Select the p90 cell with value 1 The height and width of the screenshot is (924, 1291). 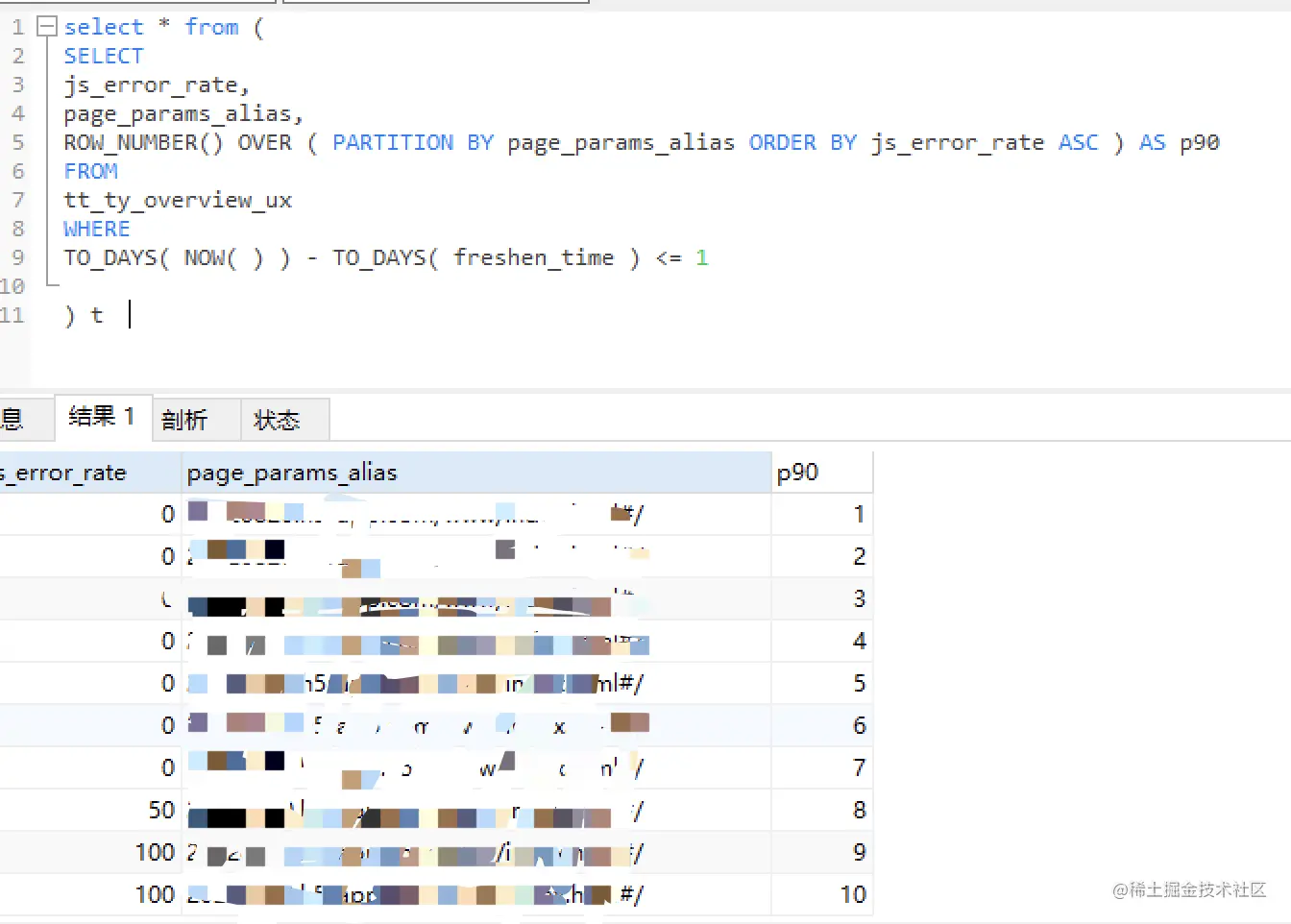pos(822,515)
